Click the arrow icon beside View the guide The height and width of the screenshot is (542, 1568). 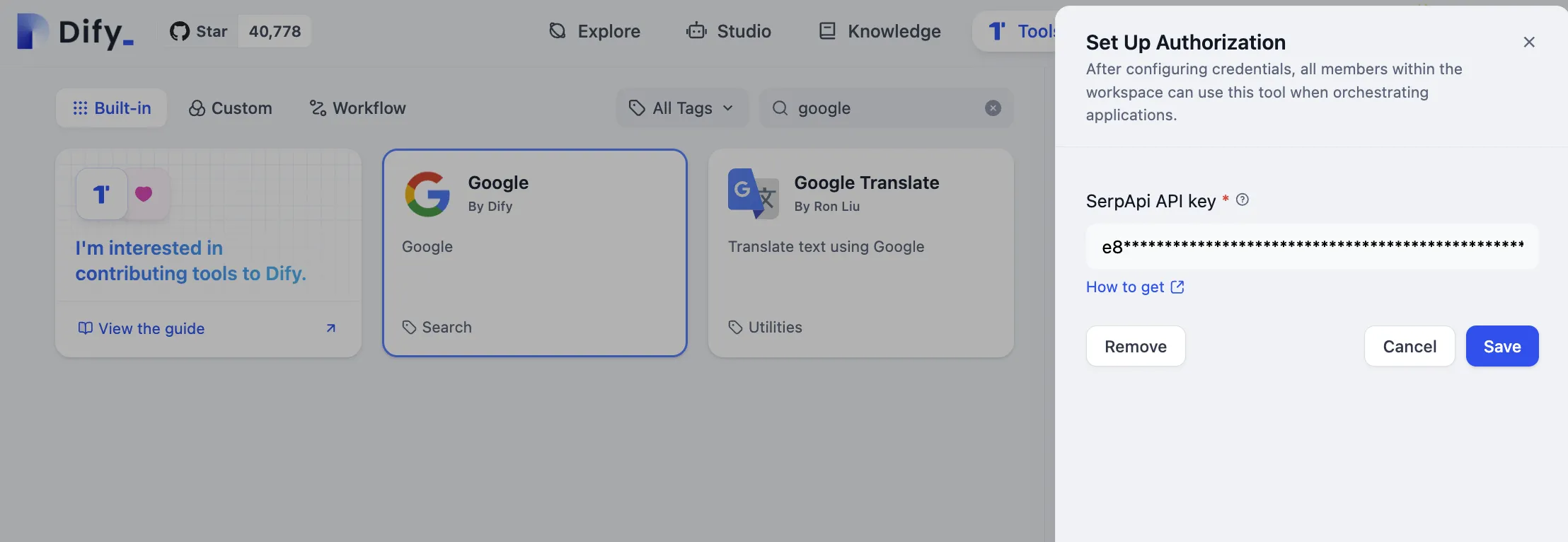tap(330, 328)
